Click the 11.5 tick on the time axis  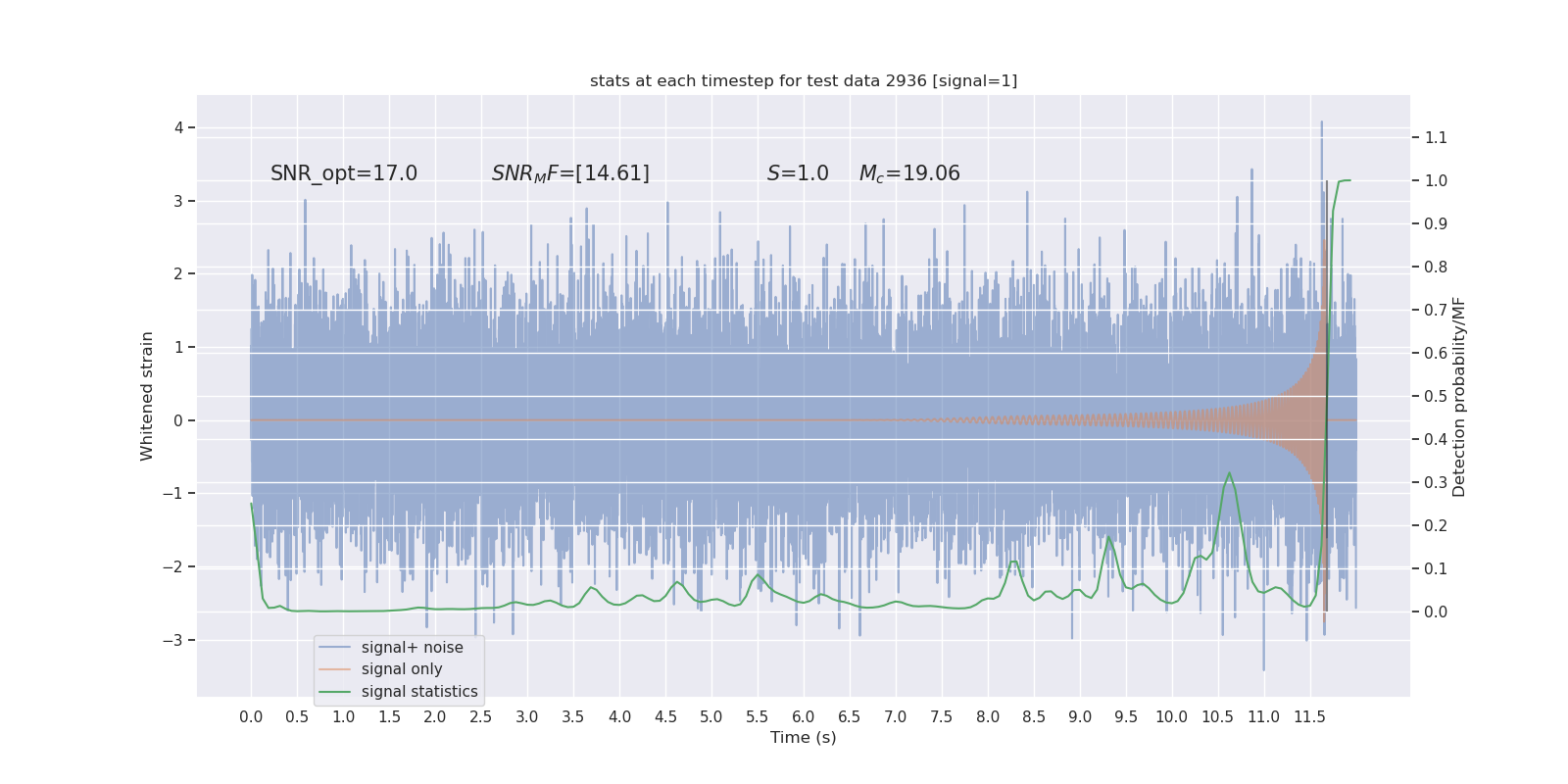point(1309,717)
